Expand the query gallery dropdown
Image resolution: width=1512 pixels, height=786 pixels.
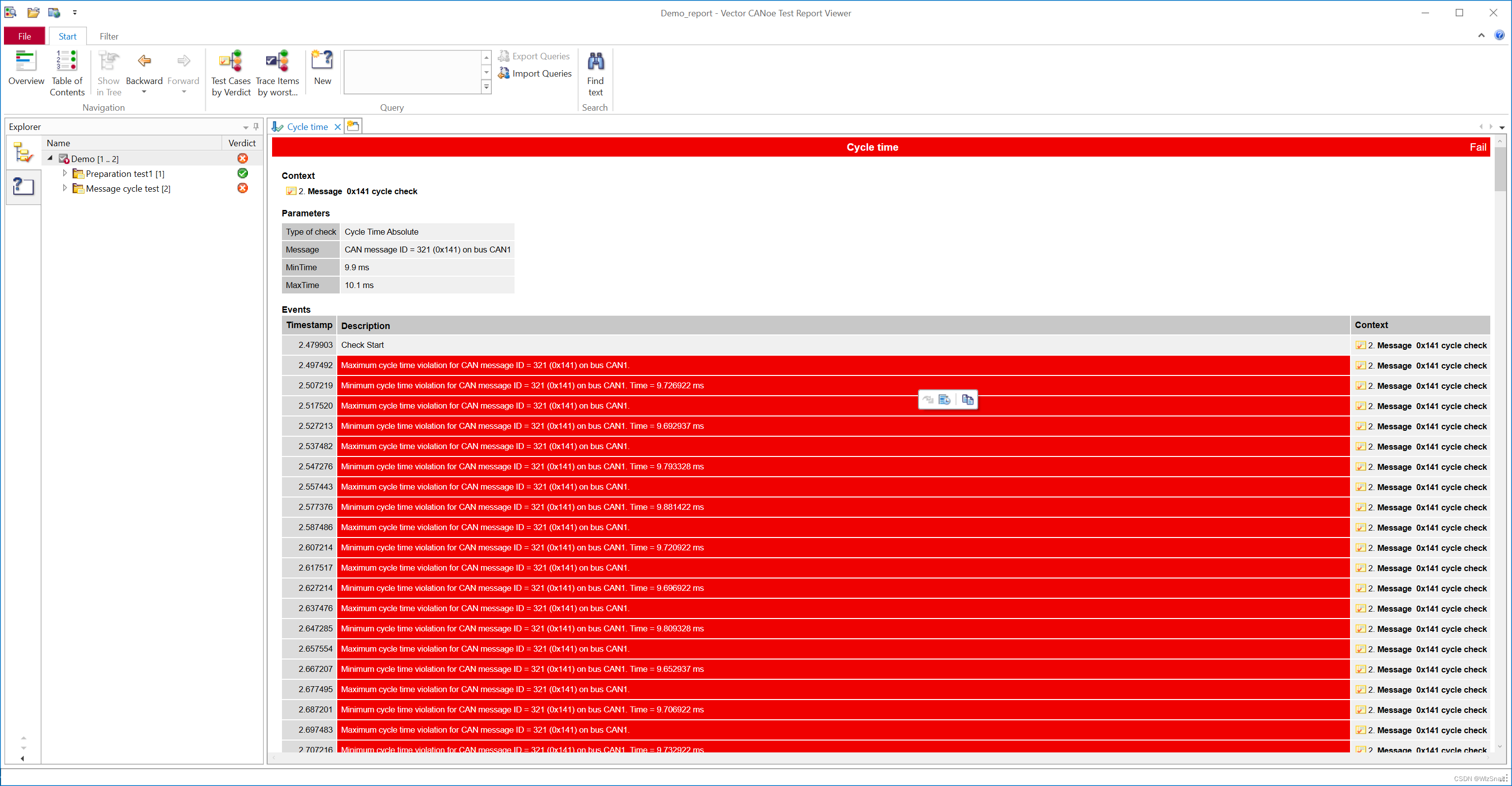pos(486,87)
